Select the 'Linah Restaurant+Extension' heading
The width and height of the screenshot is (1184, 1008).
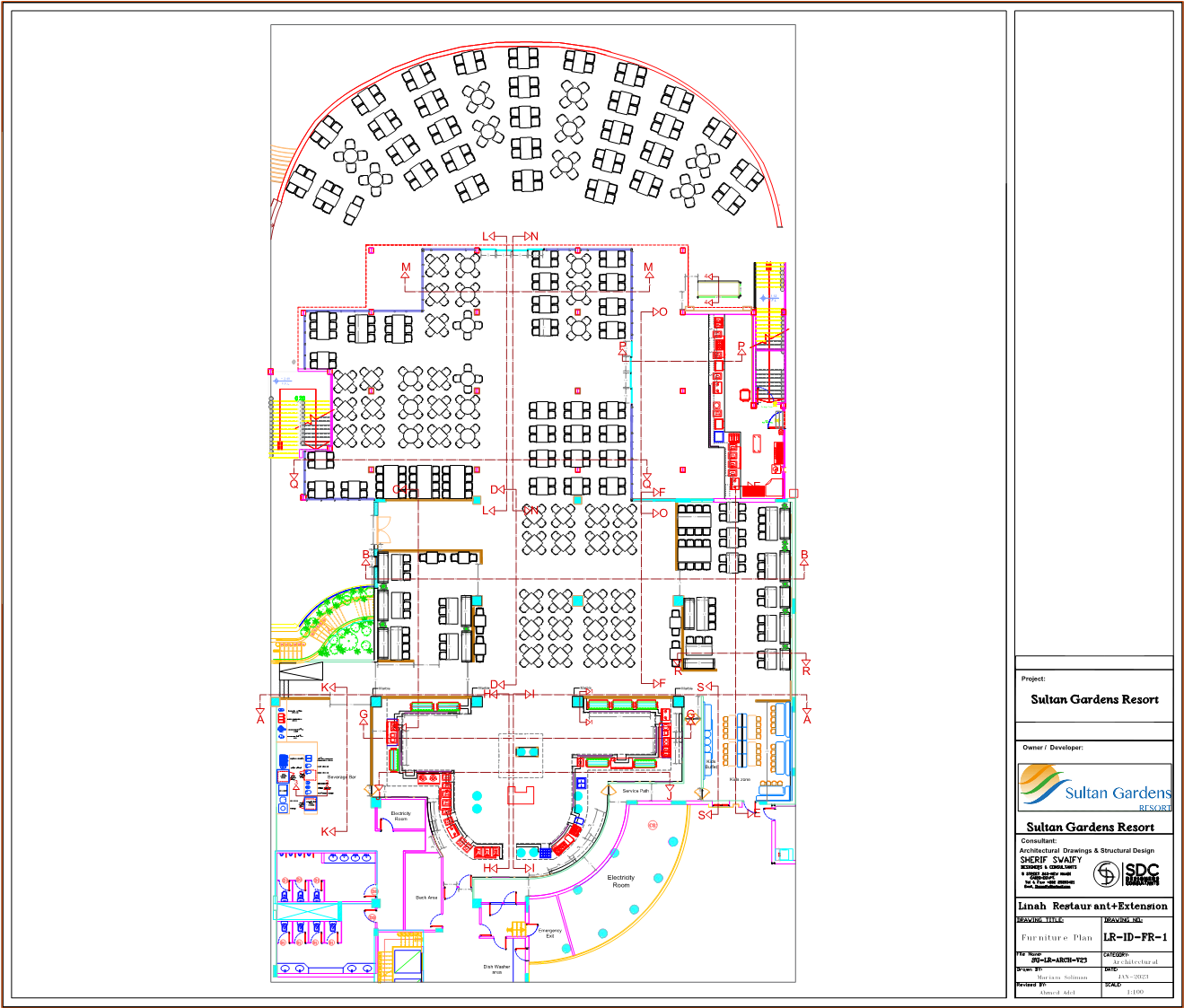(1092, 906)
